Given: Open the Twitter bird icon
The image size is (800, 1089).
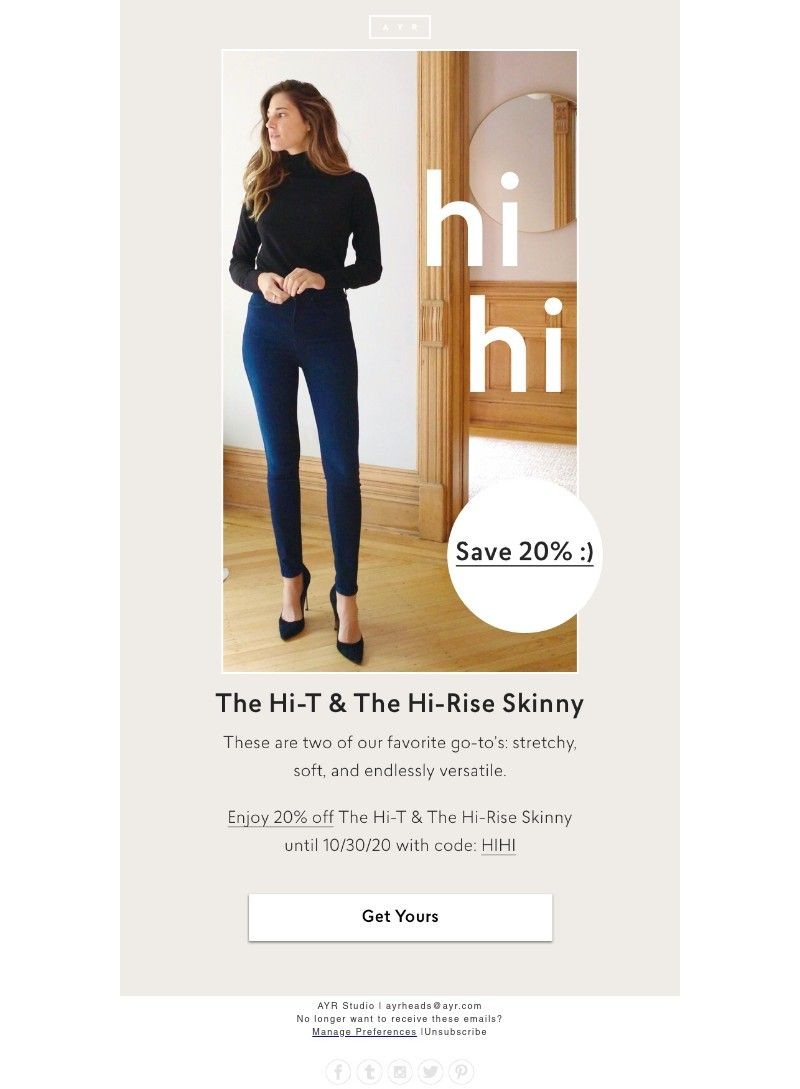Looking at the screenshot, I should point(430,1072).
